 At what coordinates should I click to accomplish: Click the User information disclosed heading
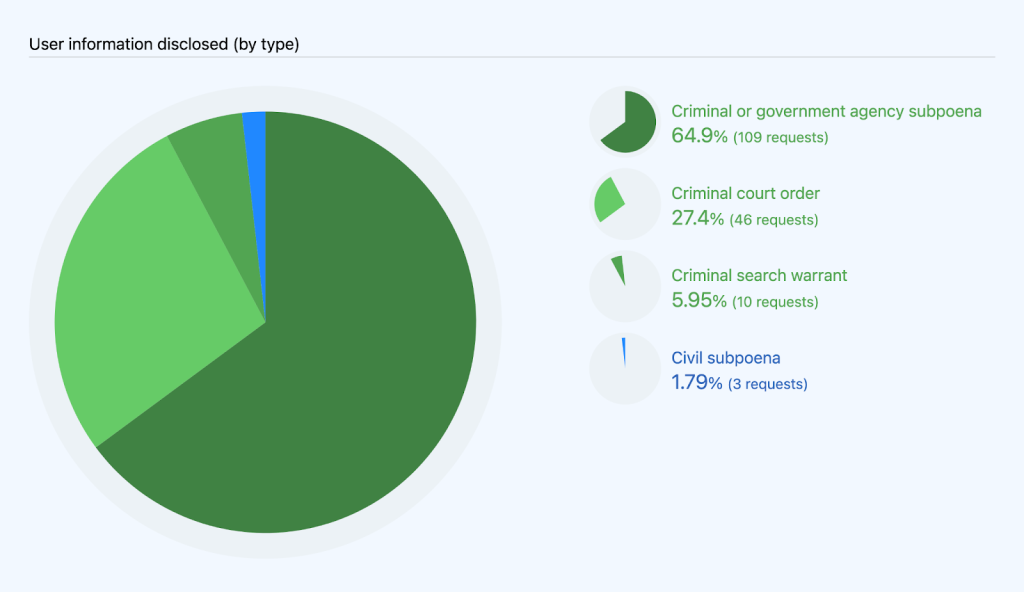164,44
